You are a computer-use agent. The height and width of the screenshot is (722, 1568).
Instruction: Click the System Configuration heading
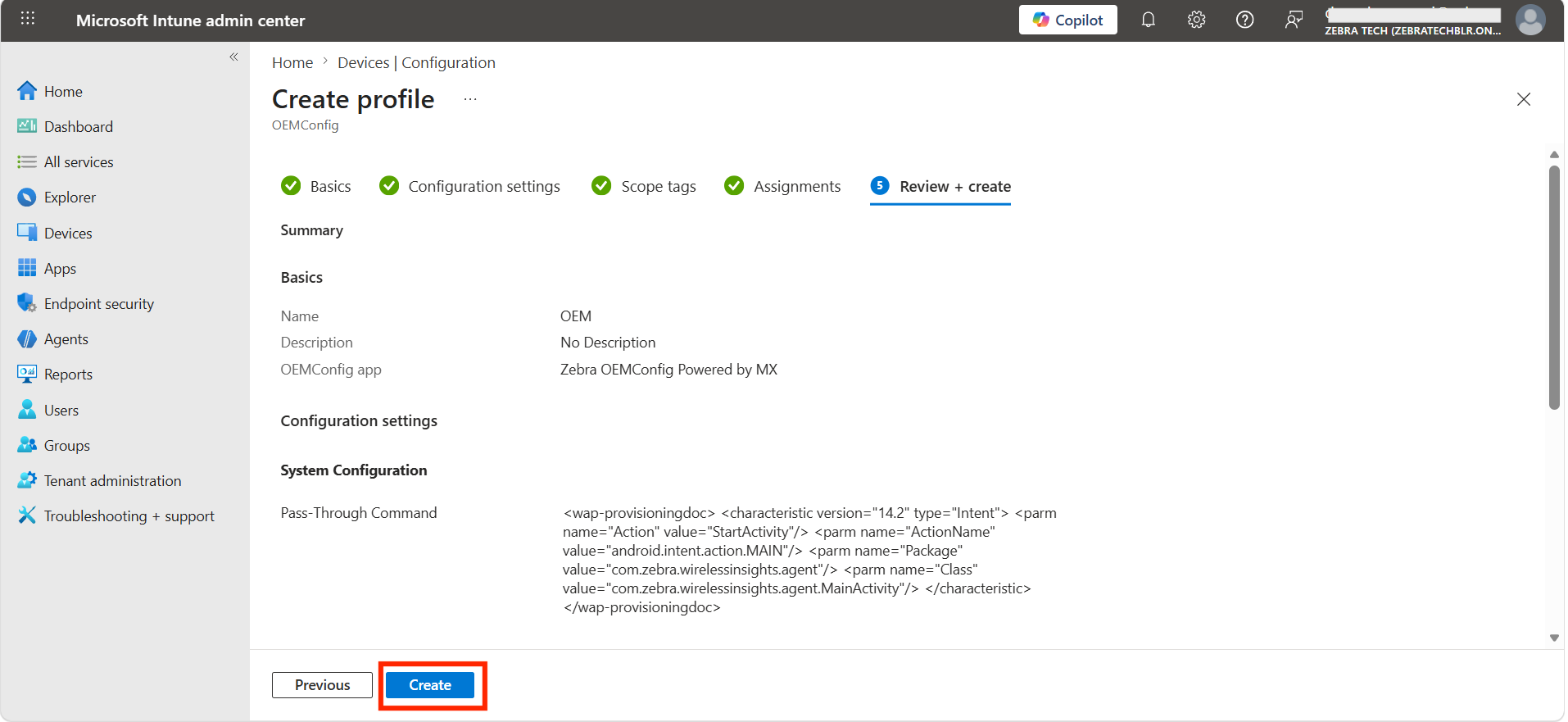click(x=354, y=470)
